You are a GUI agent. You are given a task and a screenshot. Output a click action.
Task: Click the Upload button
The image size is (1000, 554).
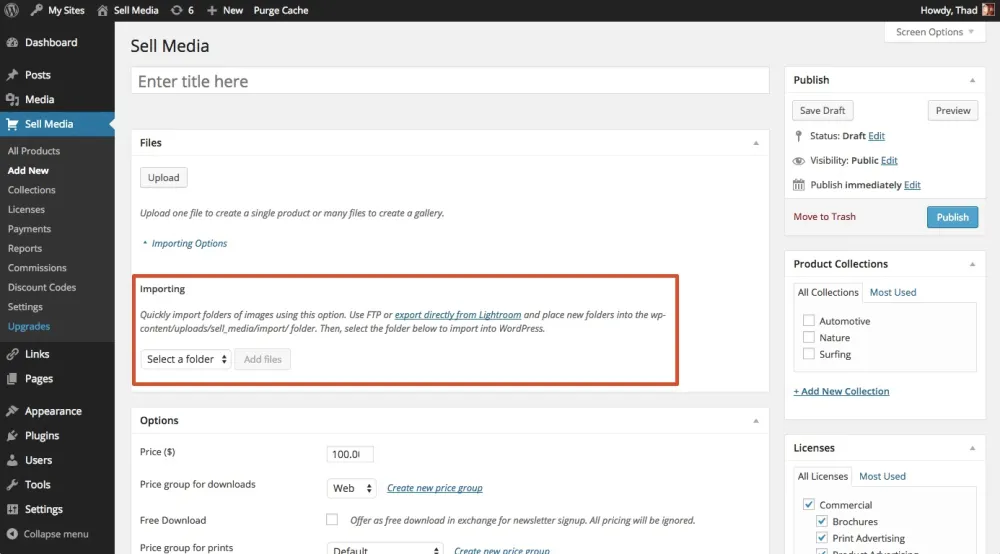164,178
